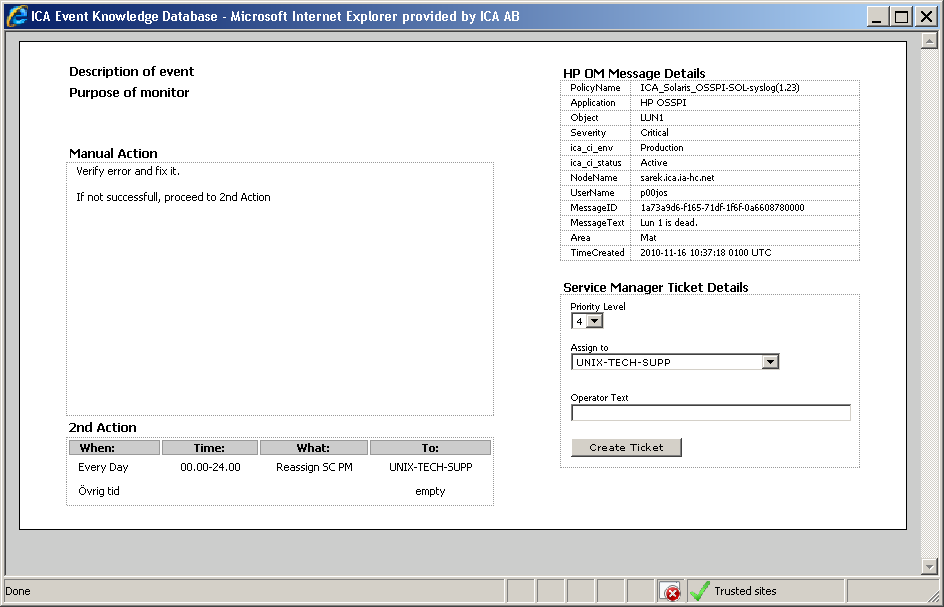The width and height of the screenshot is (944, 607).
Task: Click the Object value LUN1
Action: tap(651, 117)
